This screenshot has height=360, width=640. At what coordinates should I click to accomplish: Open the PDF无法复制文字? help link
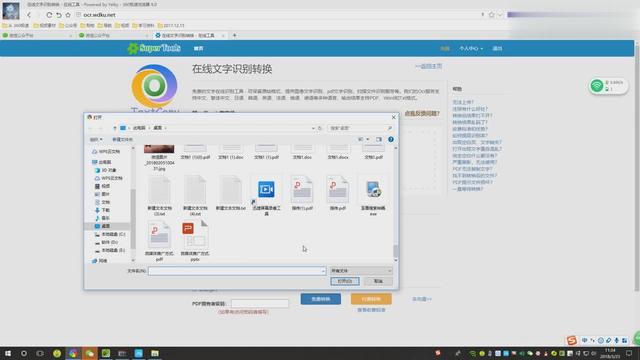[x=472, y=169]
